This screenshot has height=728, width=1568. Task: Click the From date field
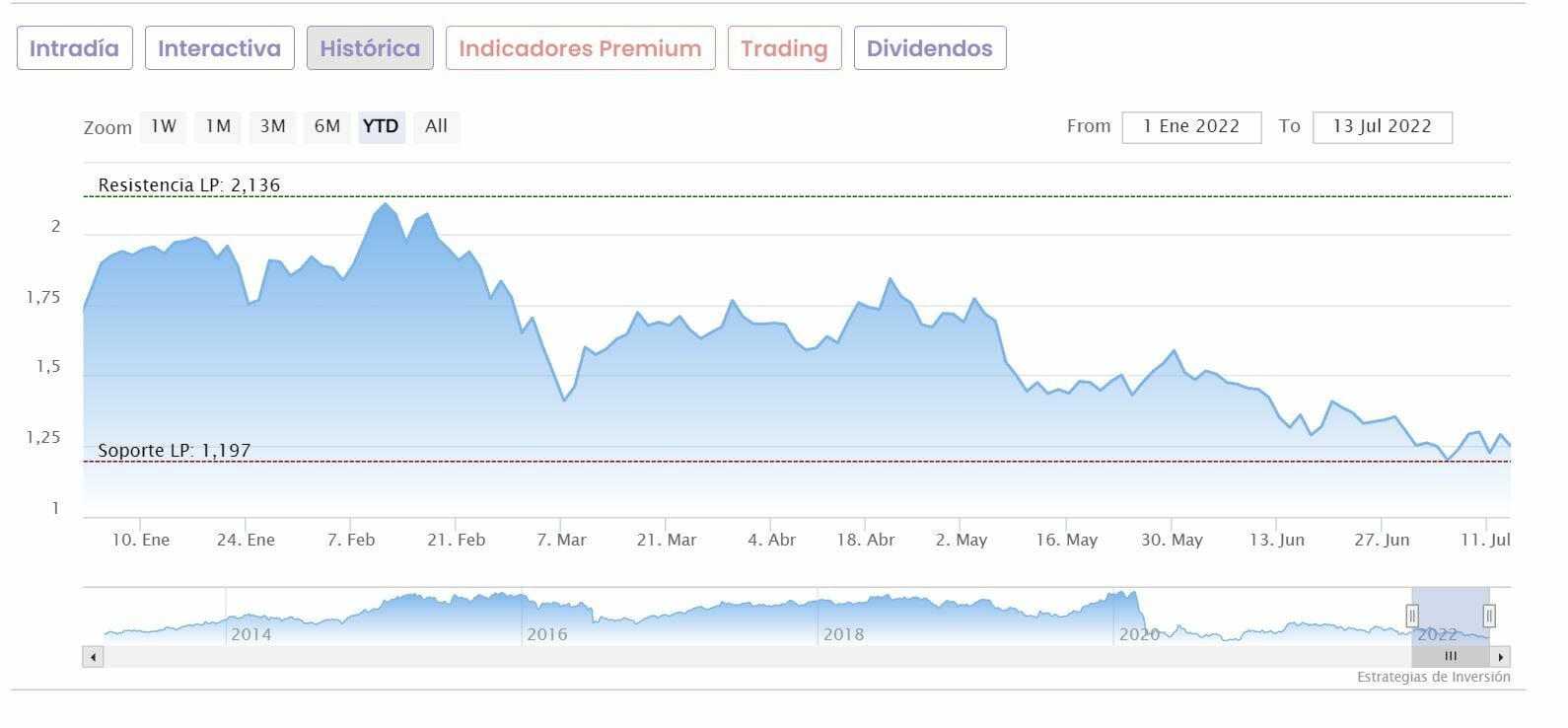pyautogui.click(x=1191, y=127)
